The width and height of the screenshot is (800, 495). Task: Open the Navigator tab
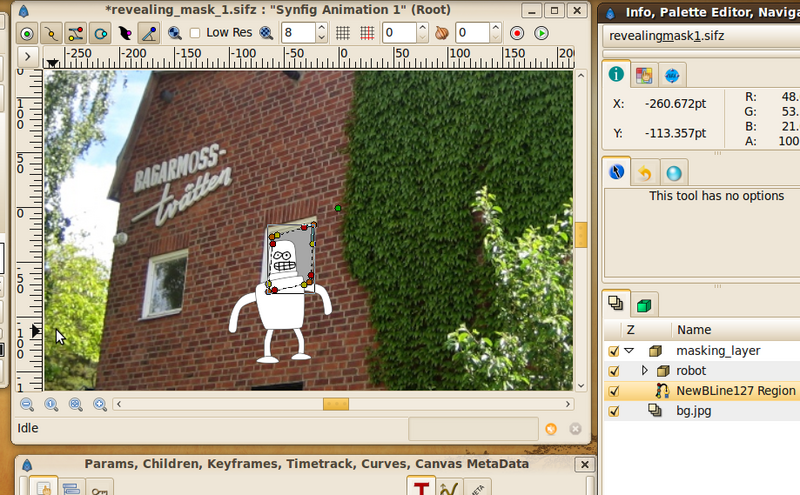[x=672, y=76]
